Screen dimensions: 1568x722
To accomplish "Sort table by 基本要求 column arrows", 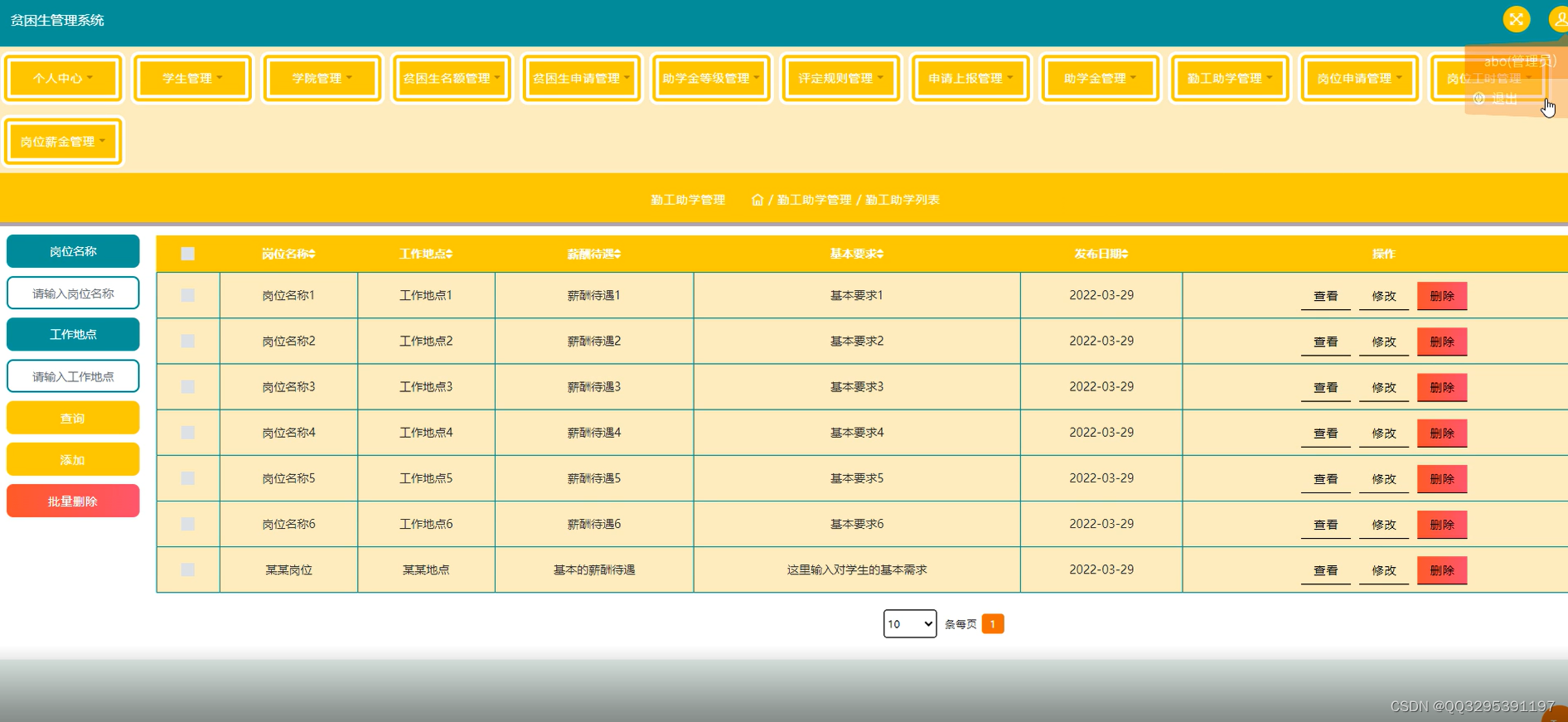I will click(x=880, y=254).
